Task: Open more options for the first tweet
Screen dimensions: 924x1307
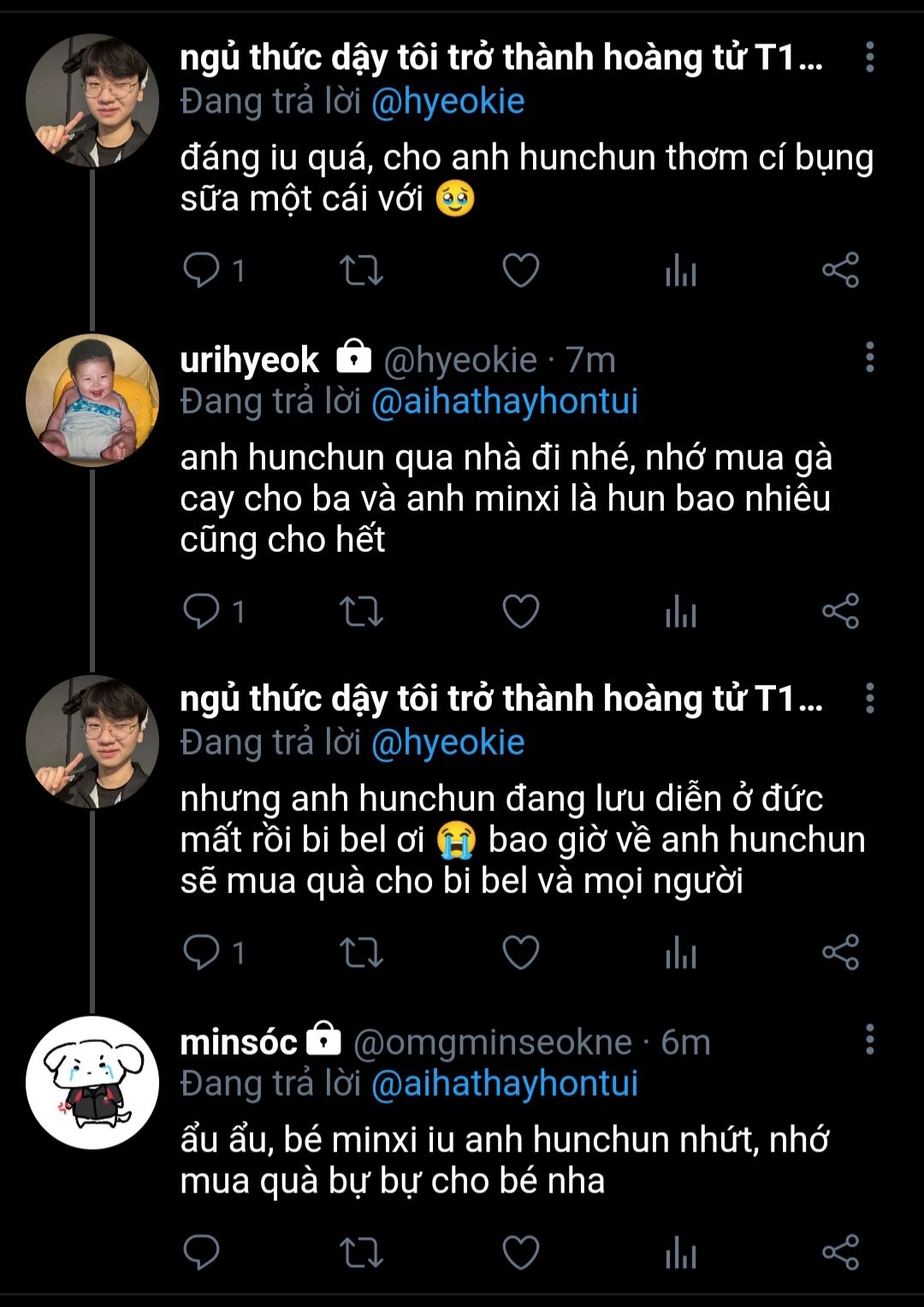Action: 869,57
